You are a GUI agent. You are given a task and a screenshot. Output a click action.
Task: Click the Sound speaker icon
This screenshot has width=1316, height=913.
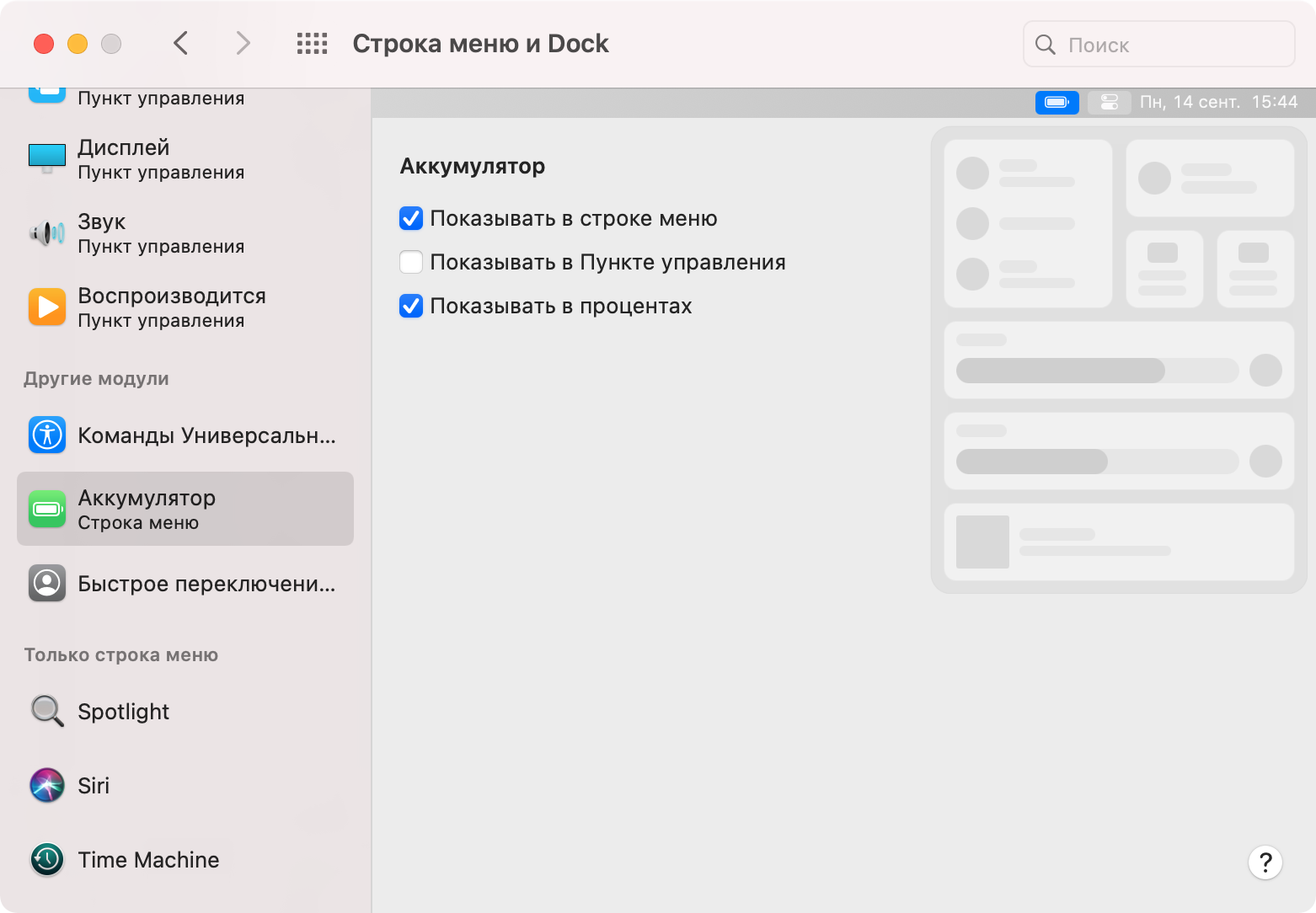coord(47,232)
